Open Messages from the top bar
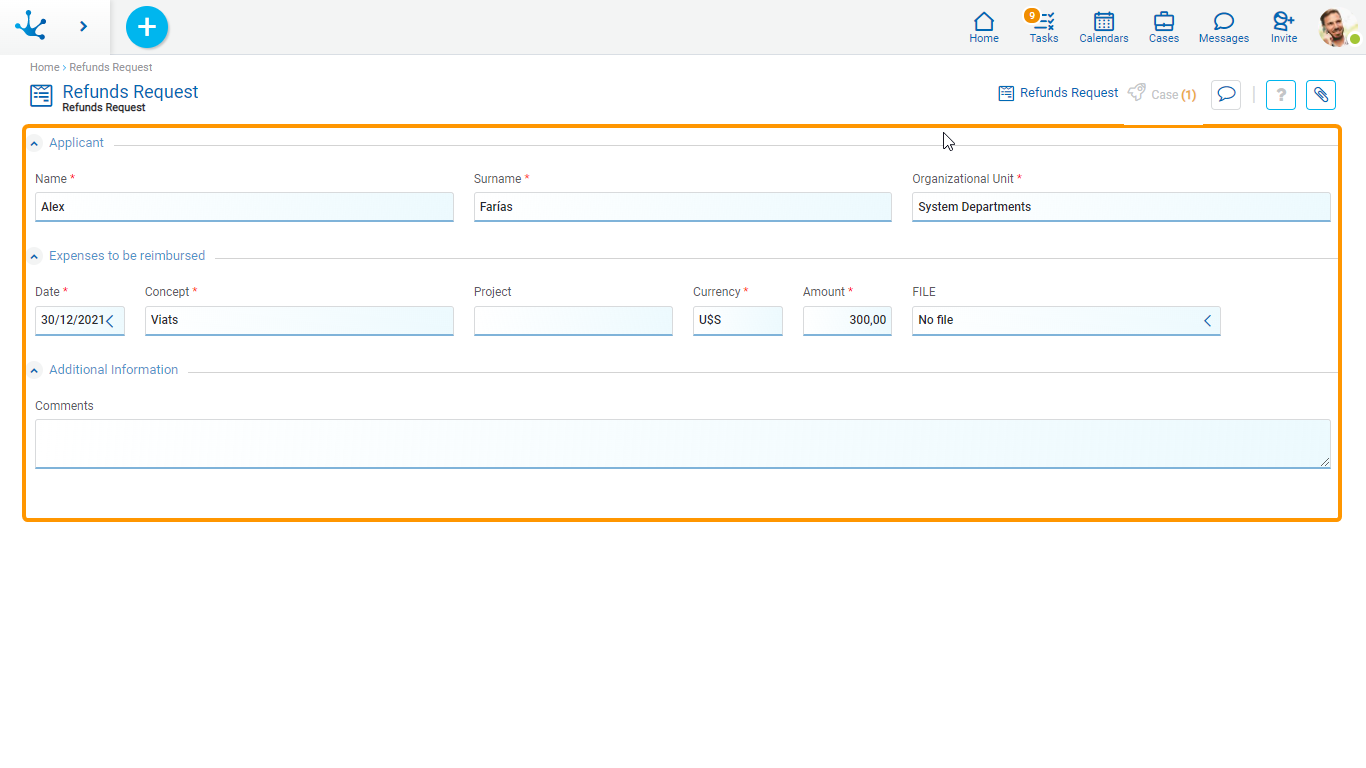1366x768 pixels. point(1223,27)
